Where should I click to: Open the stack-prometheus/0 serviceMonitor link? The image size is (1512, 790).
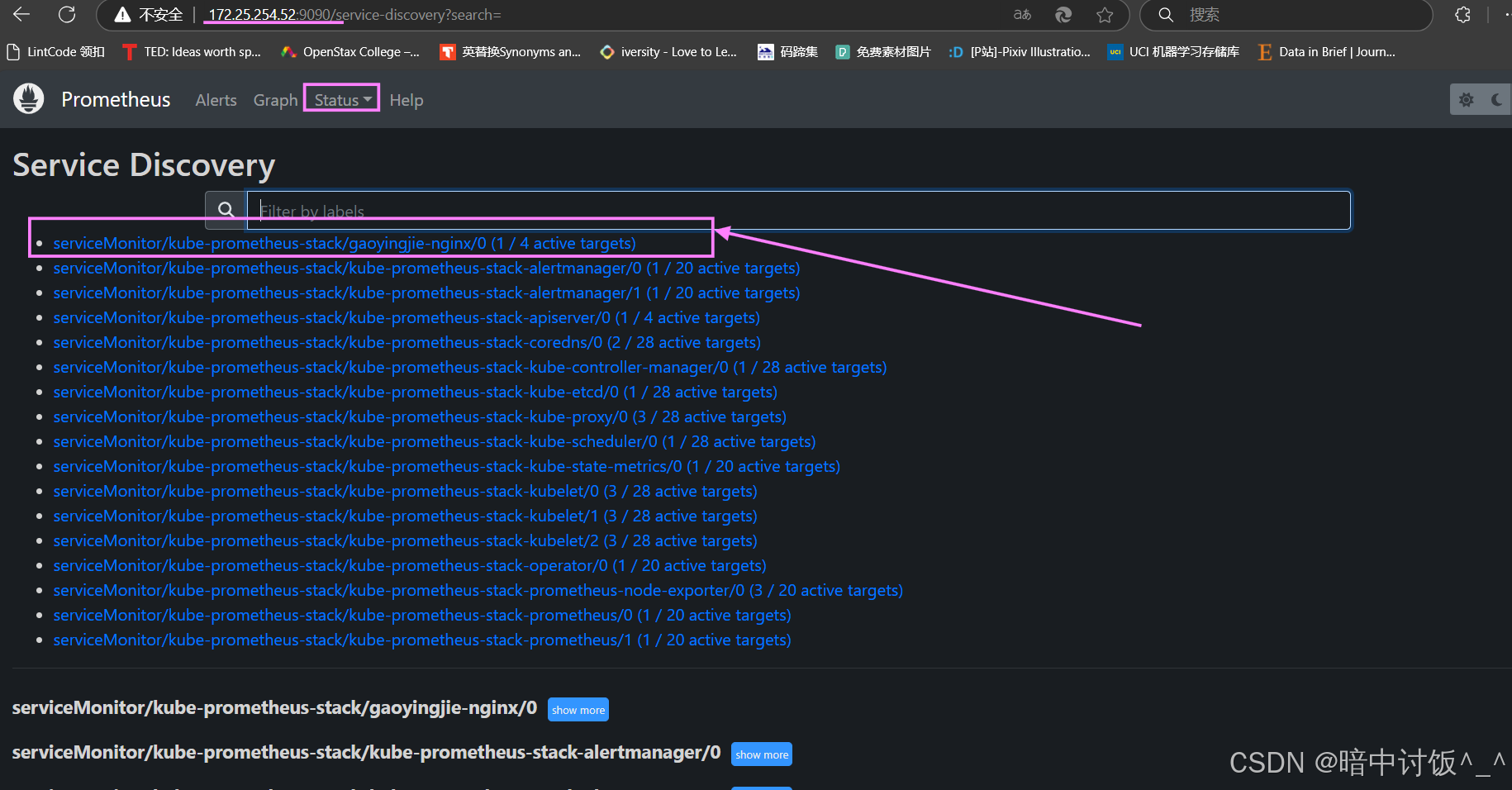[422, 615]
